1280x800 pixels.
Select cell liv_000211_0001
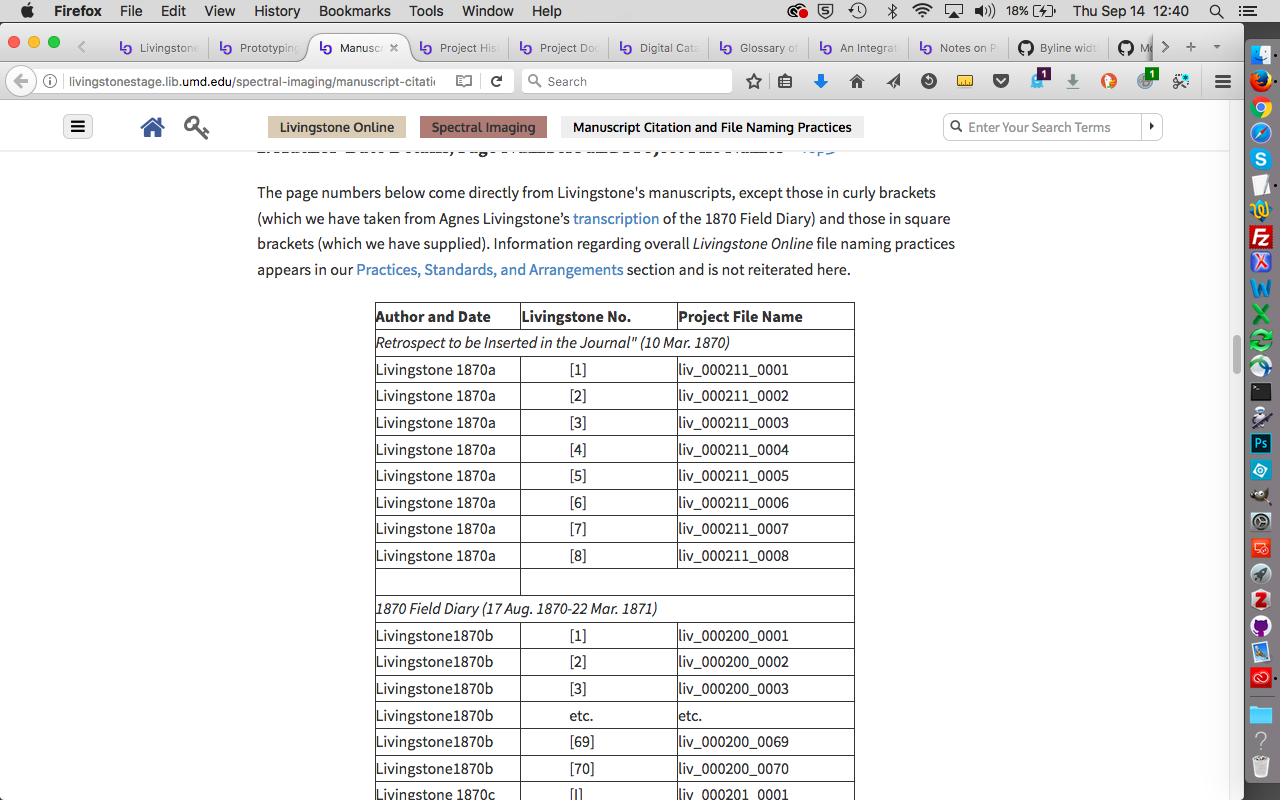click(766, 369)
